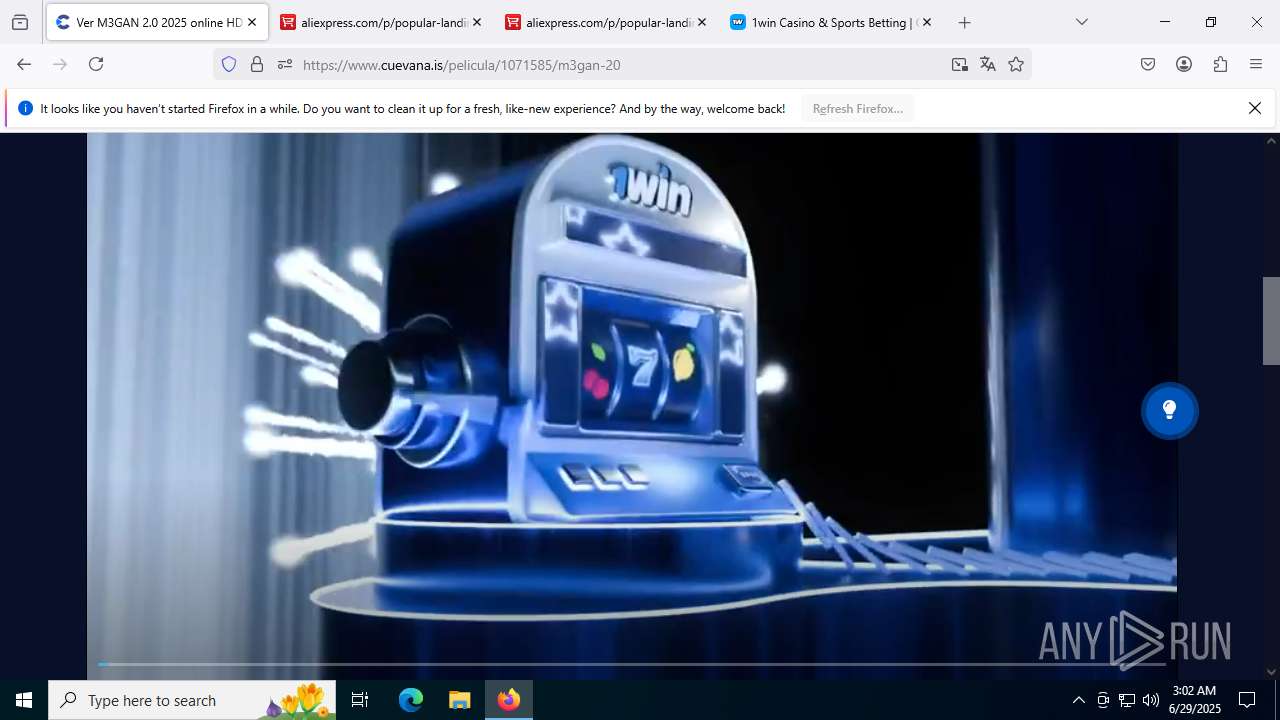Open a new browser tab
Image resolution: width=1280 pixels, height=720 pixels.
click(964, 22)
